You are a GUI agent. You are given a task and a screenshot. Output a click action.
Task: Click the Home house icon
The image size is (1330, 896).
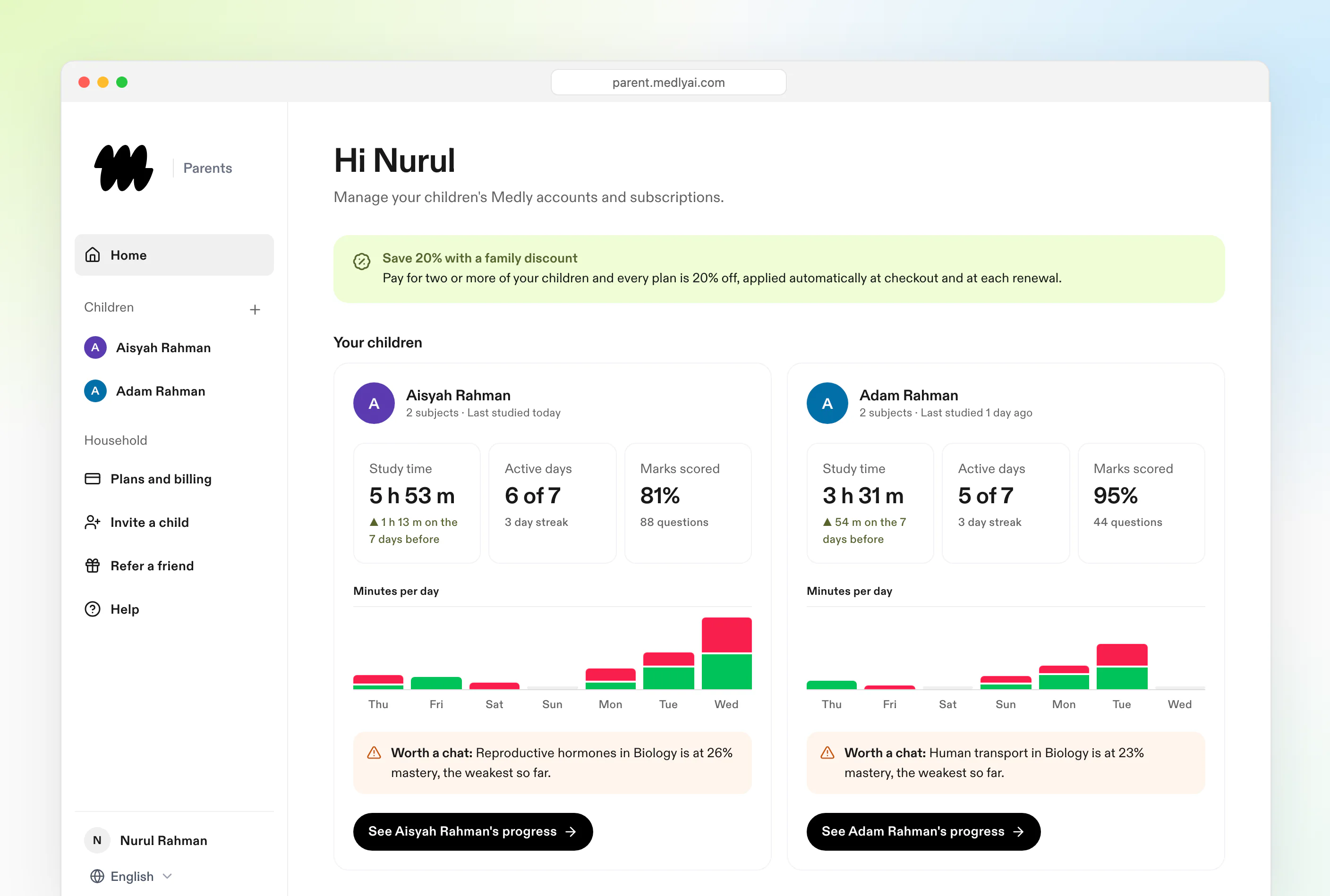(93, 255)
